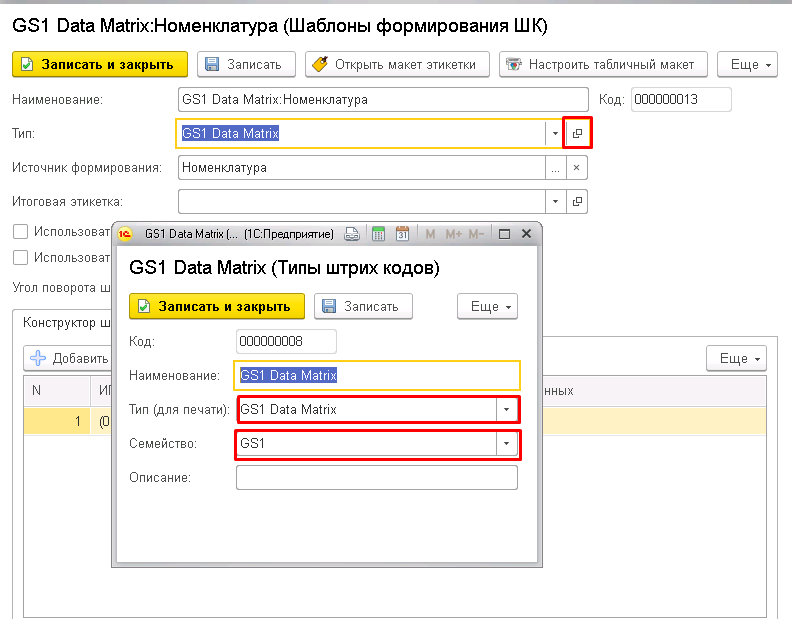The width and height of the screenshot is (792, 619).
Task: Click 'Записать' button in main form
Action: tap(246, 64)
